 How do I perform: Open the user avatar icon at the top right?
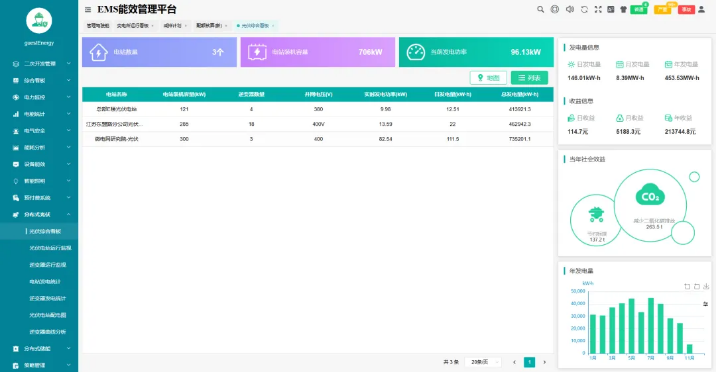701,9
